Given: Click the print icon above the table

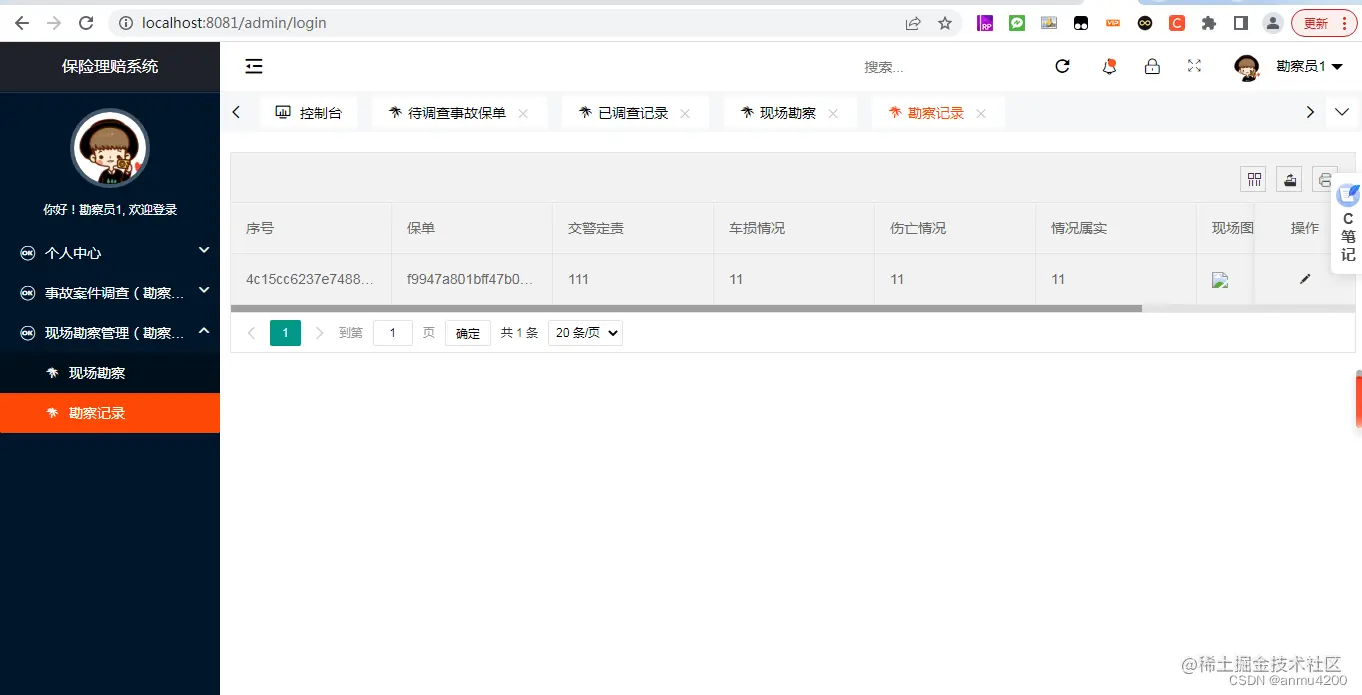Looking at the screenshot, I should (1324, 179).
